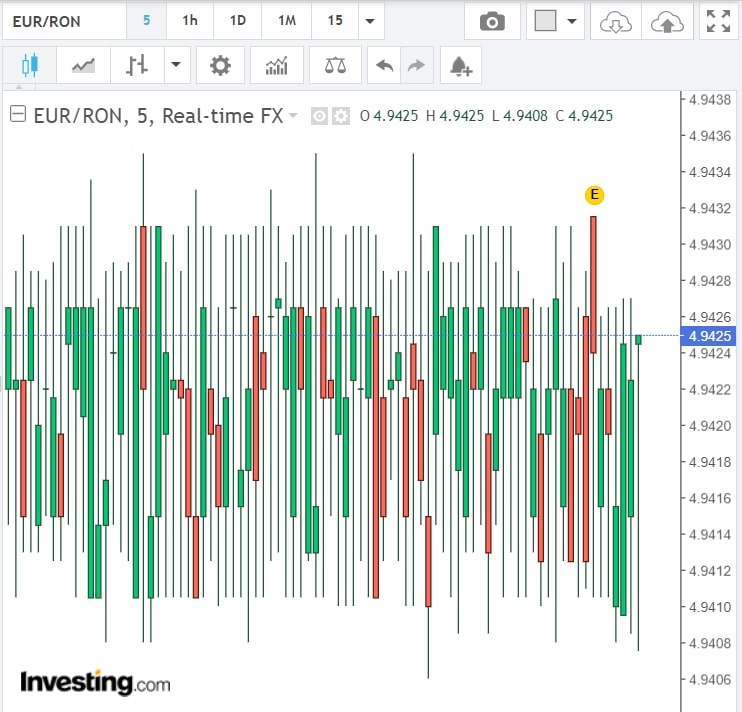Select the 1D timeframe

[237, 21]
